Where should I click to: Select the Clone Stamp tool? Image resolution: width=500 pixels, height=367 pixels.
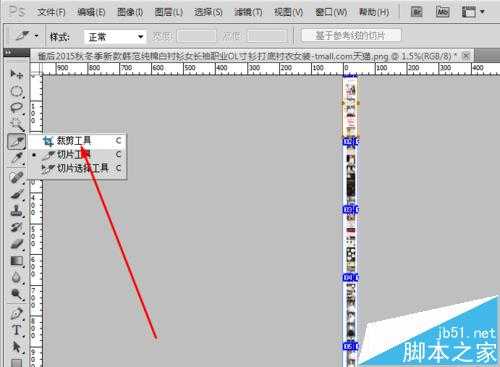click(x=16, y=210)
